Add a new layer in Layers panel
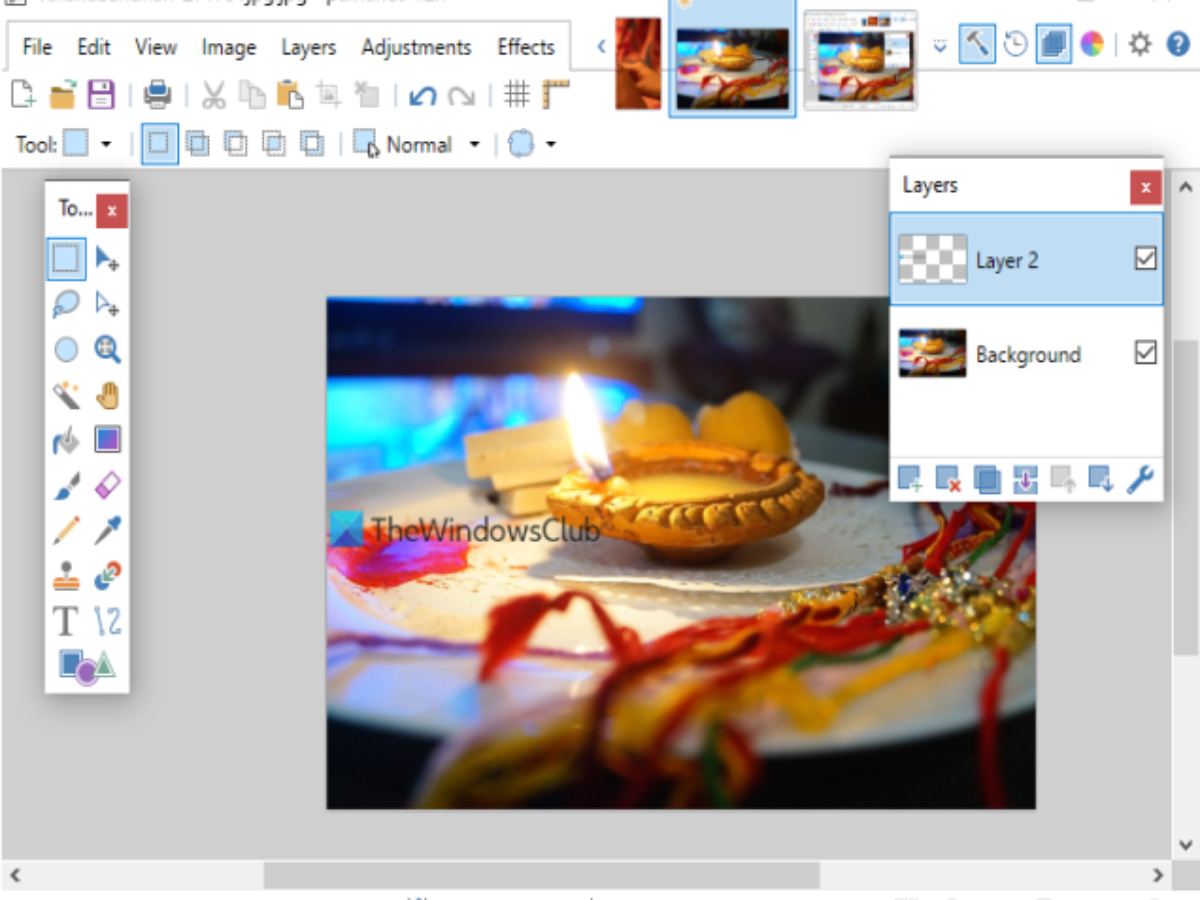This screenshot has height=900, width=1200. click(910, 479)
